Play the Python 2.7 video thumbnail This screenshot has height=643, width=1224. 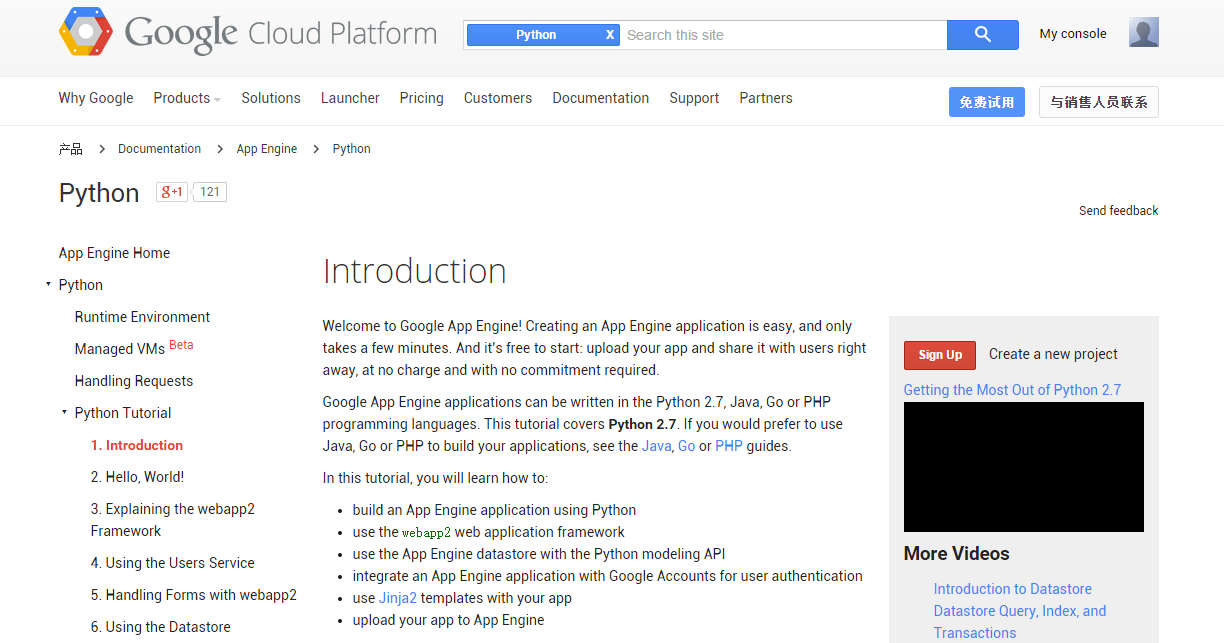point(1023,467)
